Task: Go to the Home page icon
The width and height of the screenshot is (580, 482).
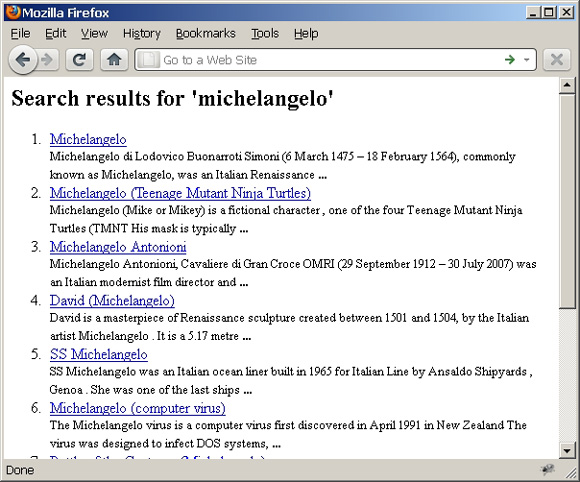Action: click(114, 60)
